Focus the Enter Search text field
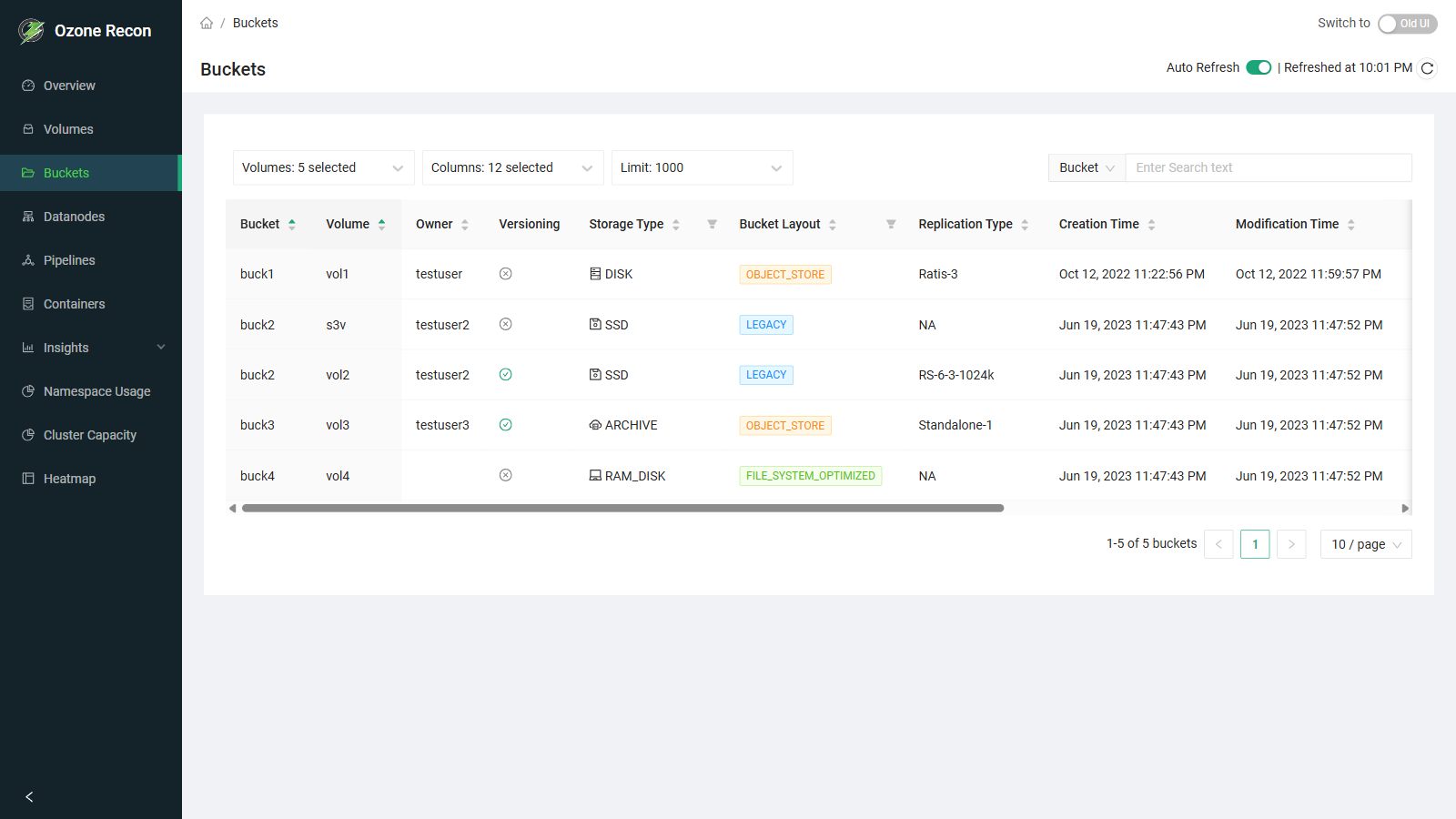 pyautogui.click(x=1269, y=167)
